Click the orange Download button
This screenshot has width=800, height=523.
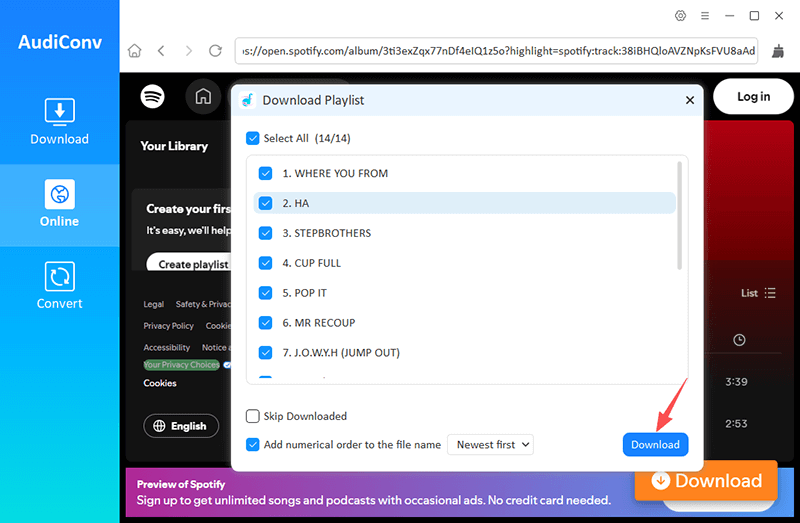[x=706, y=480]
